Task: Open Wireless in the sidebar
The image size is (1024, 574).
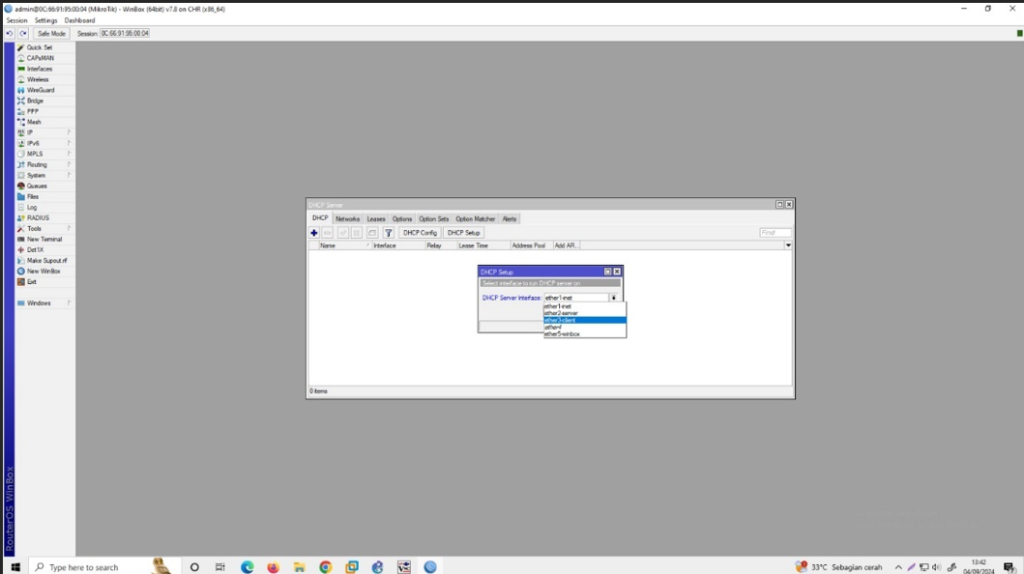Action: 45,80
